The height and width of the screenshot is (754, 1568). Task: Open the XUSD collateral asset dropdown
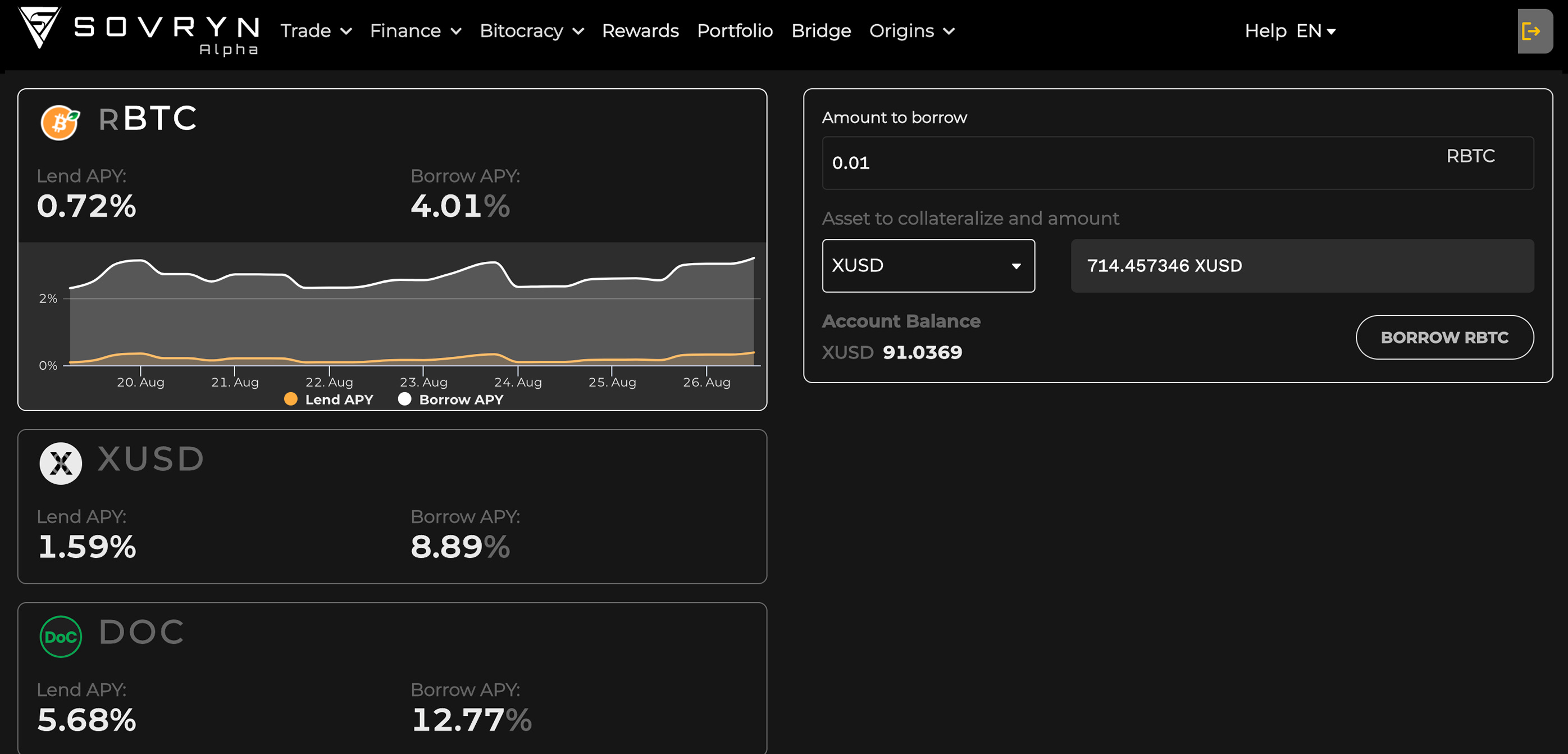[928, 266]
